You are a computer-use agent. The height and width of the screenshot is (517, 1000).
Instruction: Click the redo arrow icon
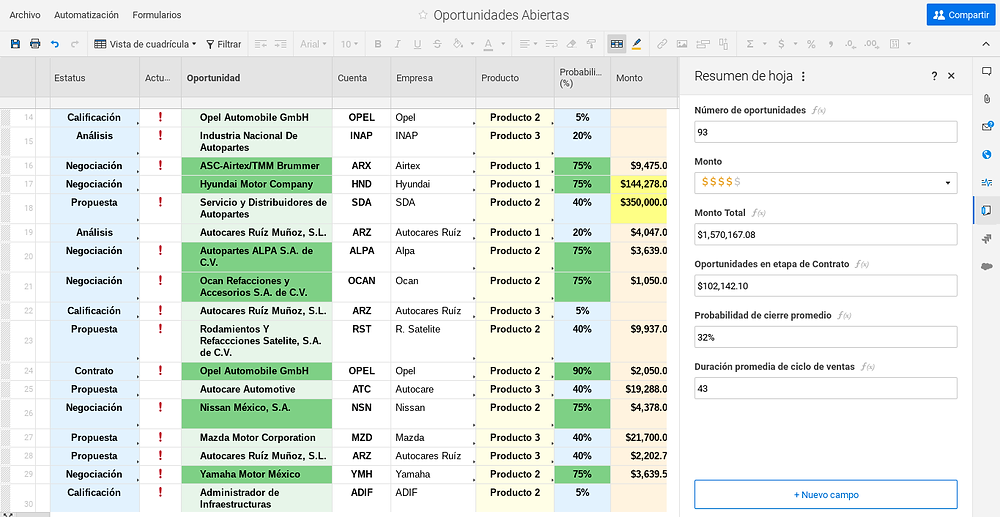coord(75,44)
